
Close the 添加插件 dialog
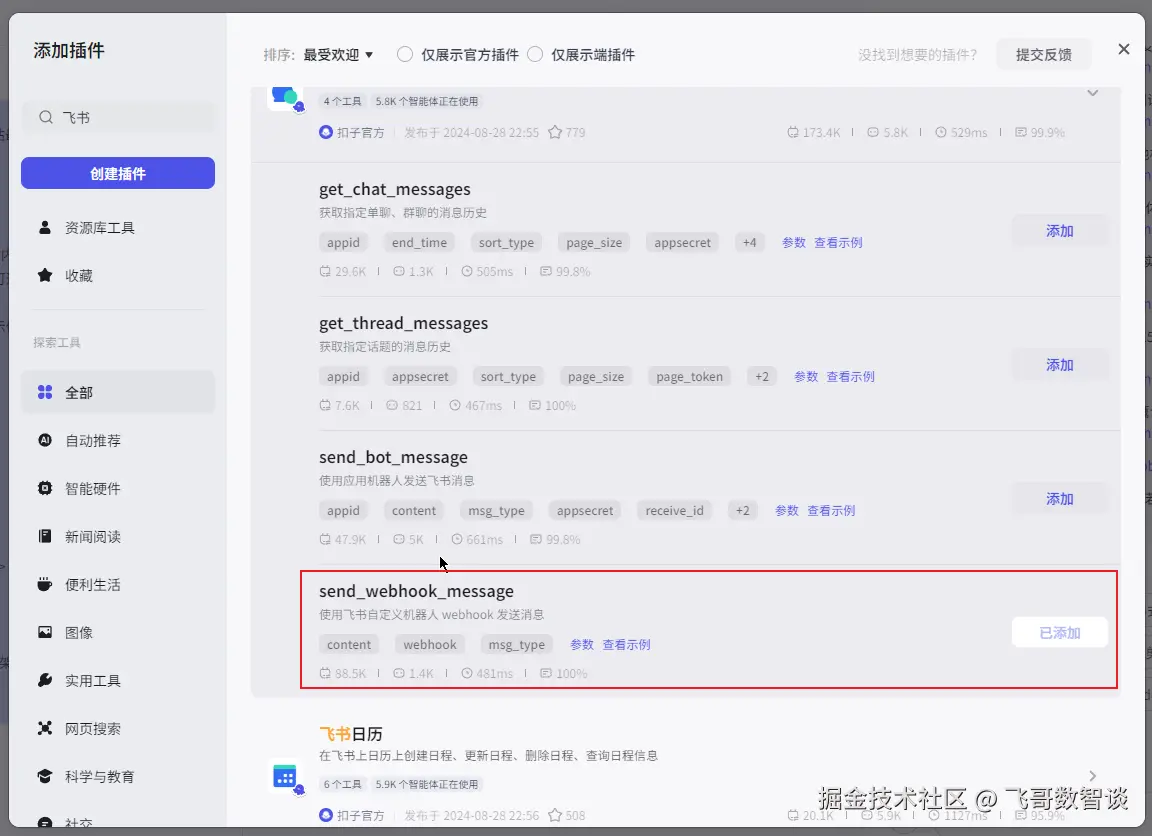(1123, 49)
